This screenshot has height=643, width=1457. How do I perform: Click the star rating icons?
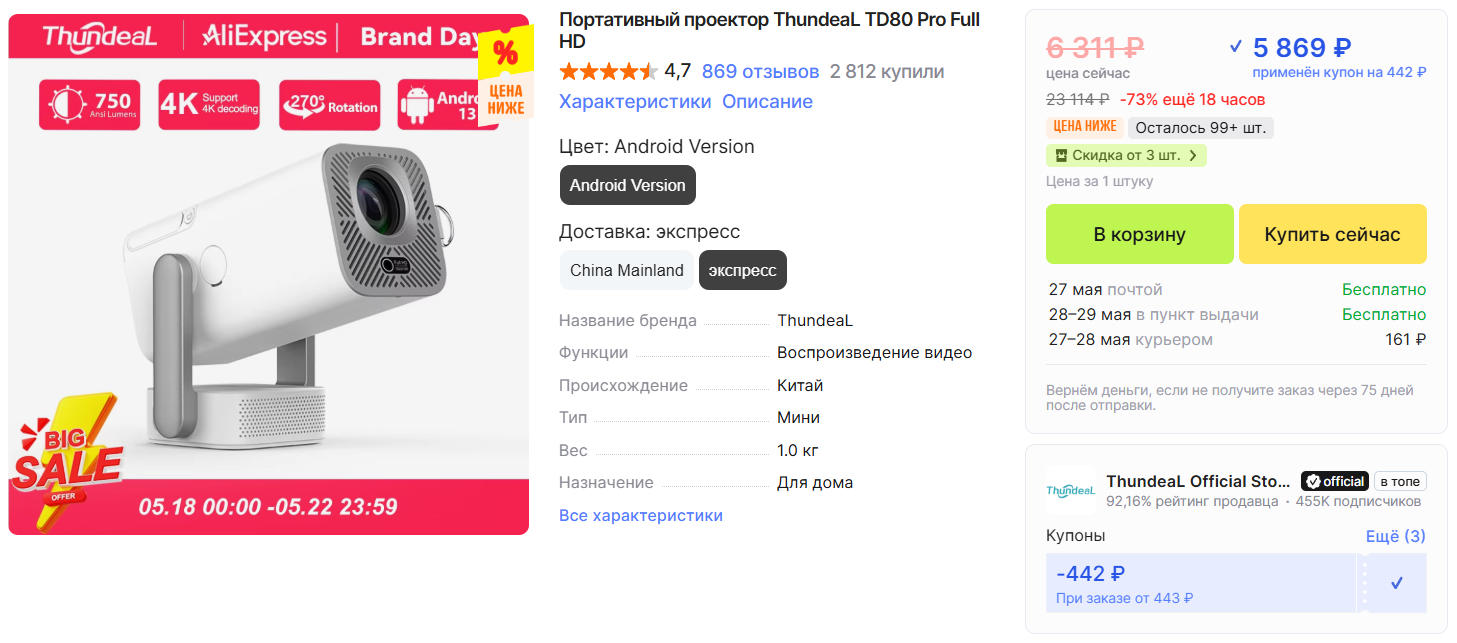(608, 71)
